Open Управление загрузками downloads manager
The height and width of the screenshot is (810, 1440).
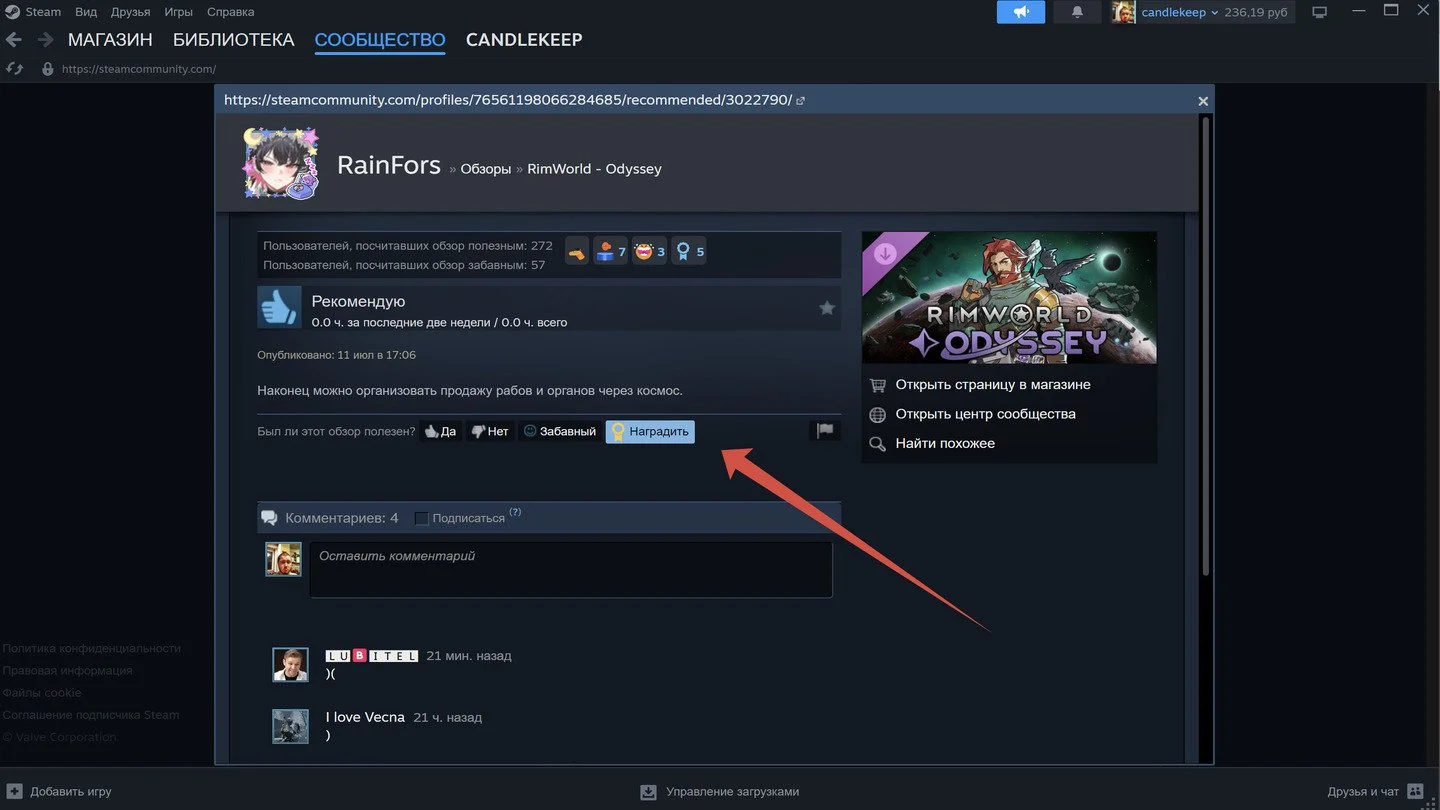coord(720,791)
